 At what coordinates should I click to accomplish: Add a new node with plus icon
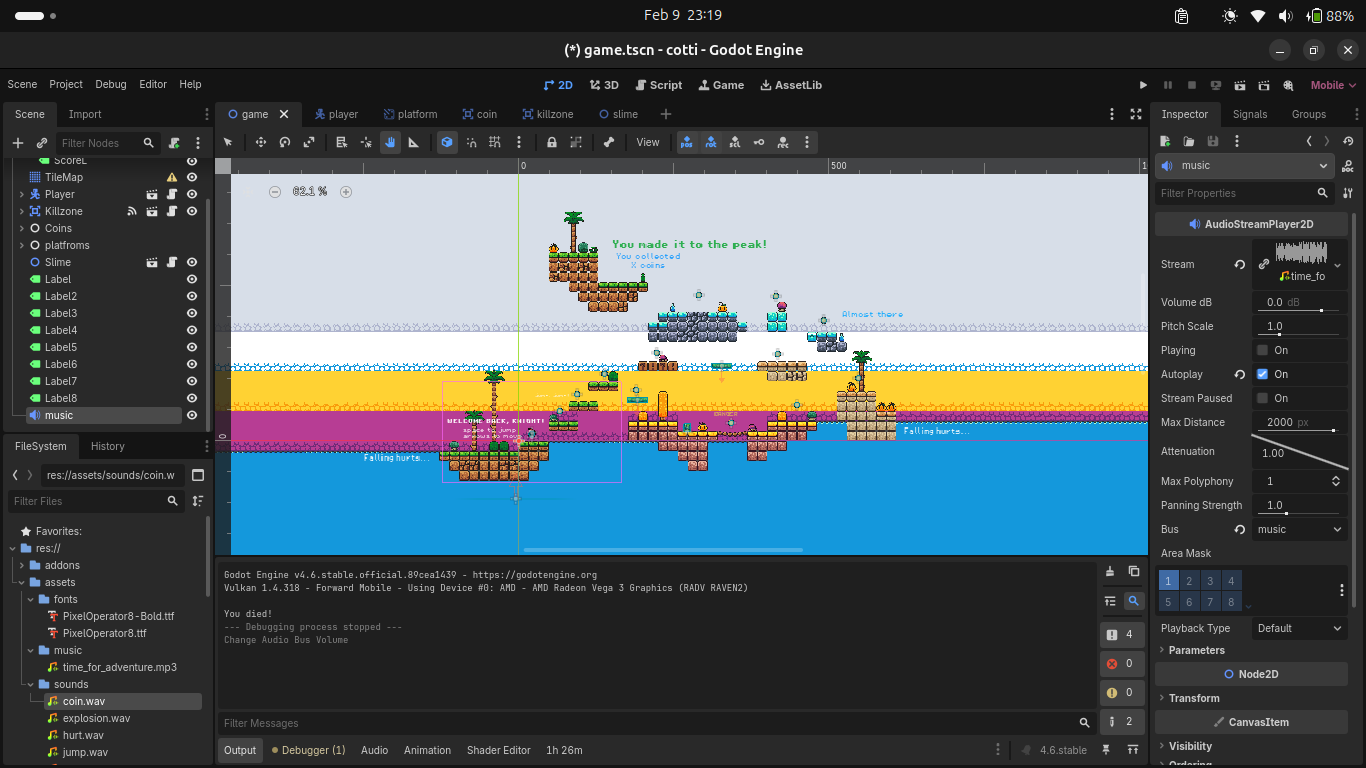click(x=17, y=143)
